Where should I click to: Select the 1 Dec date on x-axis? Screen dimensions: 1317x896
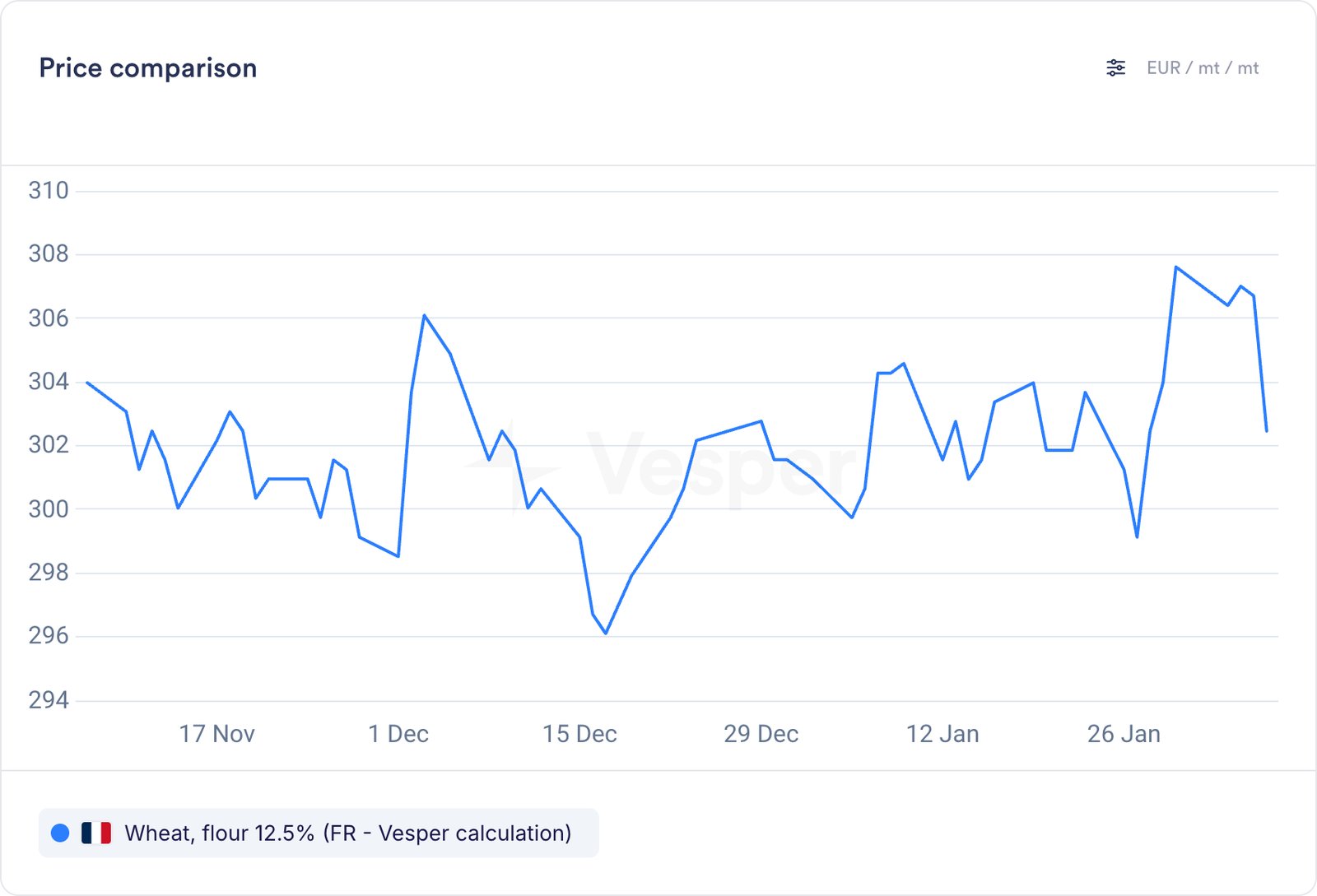click(x=398, y=734)
